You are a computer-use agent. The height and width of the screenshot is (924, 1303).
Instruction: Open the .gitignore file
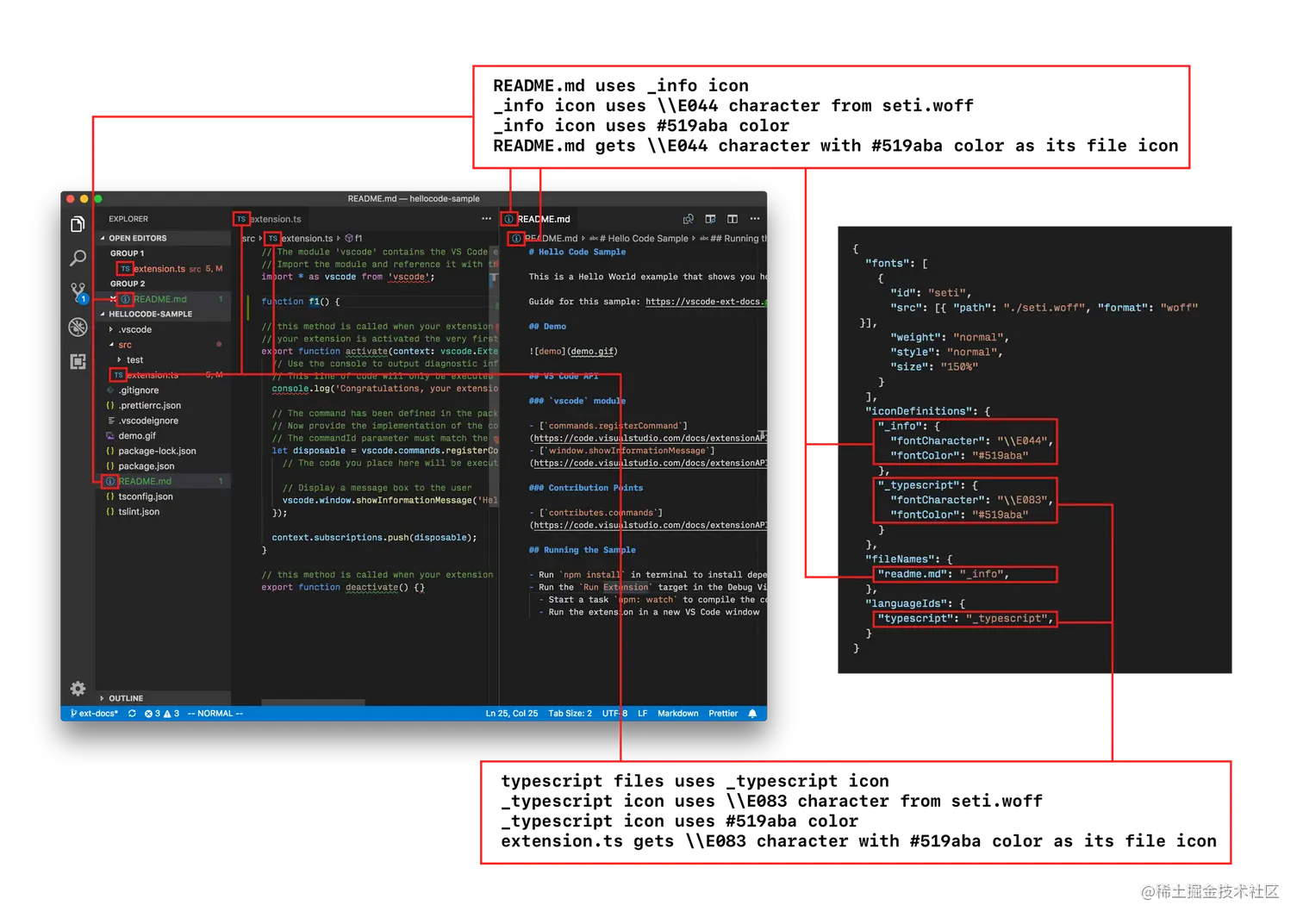(164, 390)
